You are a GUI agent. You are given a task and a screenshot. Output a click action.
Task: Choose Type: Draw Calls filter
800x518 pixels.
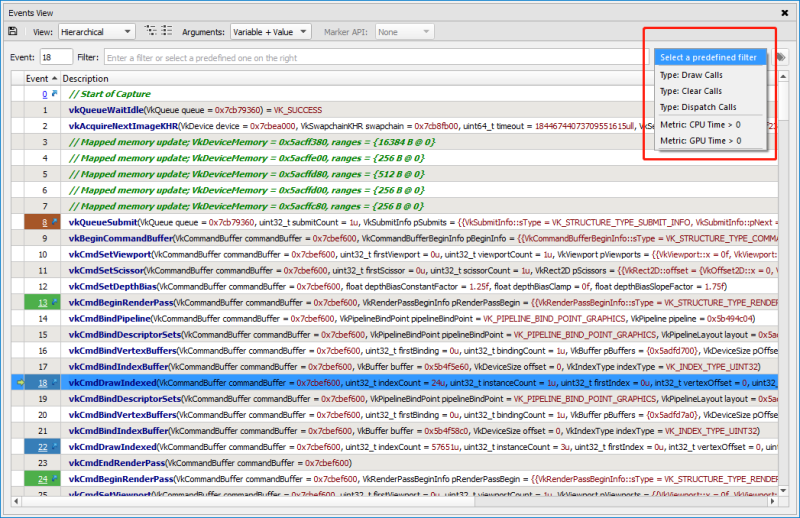[x=710, y=75]
